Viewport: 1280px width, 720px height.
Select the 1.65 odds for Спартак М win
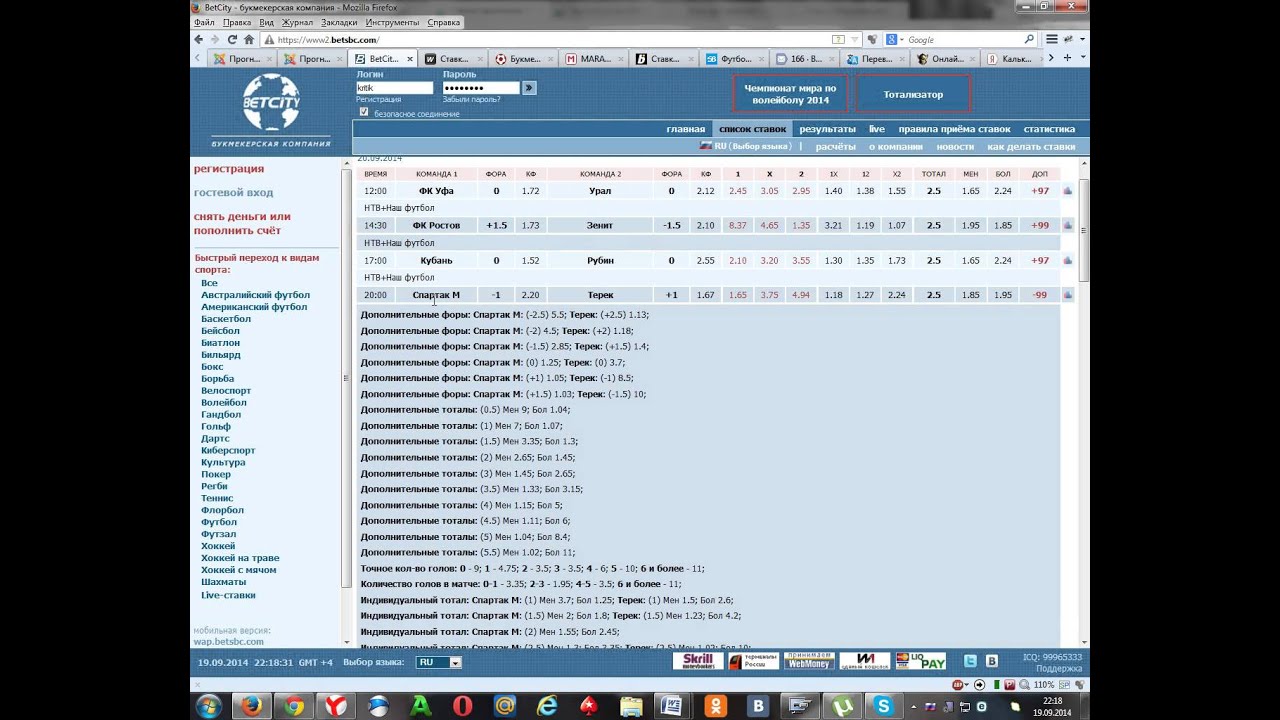point(738,295)
